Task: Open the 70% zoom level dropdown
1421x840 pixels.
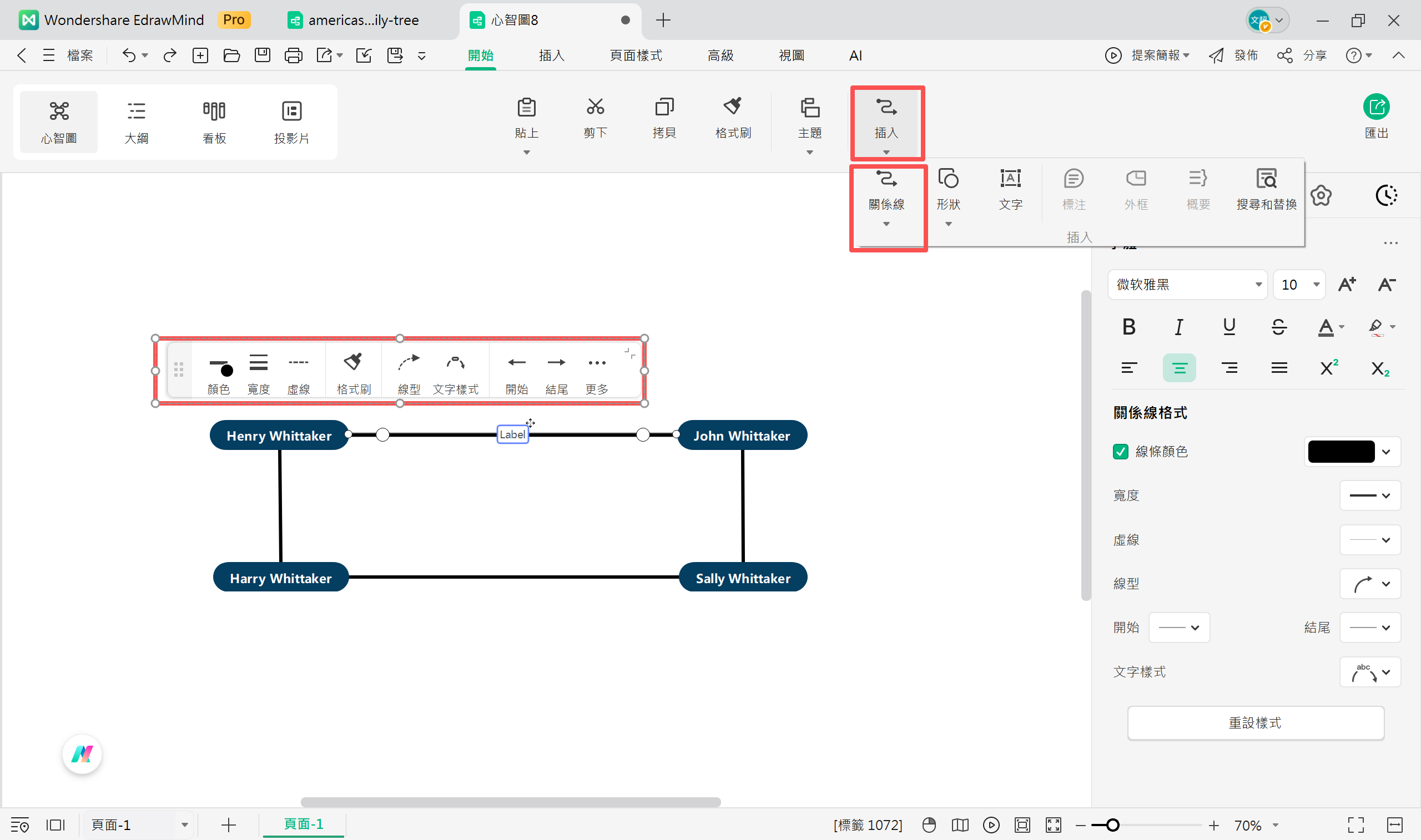Action: pos(1276,824)
